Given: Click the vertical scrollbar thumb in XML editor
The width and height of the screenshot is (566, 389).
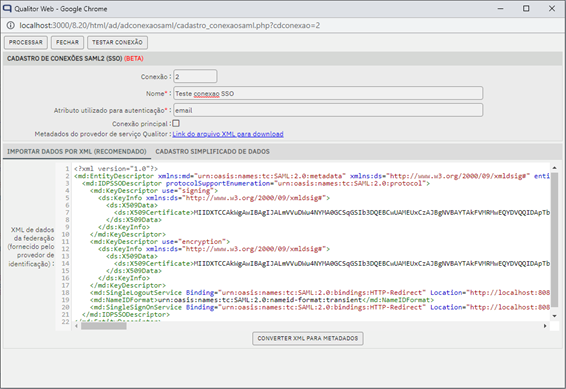Looking at the screenshot, I should 554,240.
